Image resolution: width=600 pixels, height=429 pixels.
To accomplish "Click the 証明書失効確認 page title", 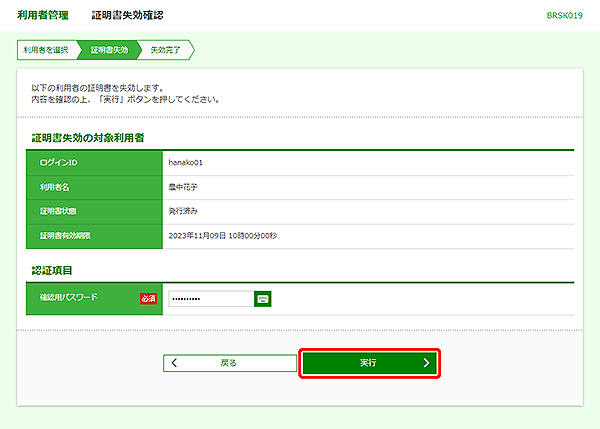I will tap(127, 15).
